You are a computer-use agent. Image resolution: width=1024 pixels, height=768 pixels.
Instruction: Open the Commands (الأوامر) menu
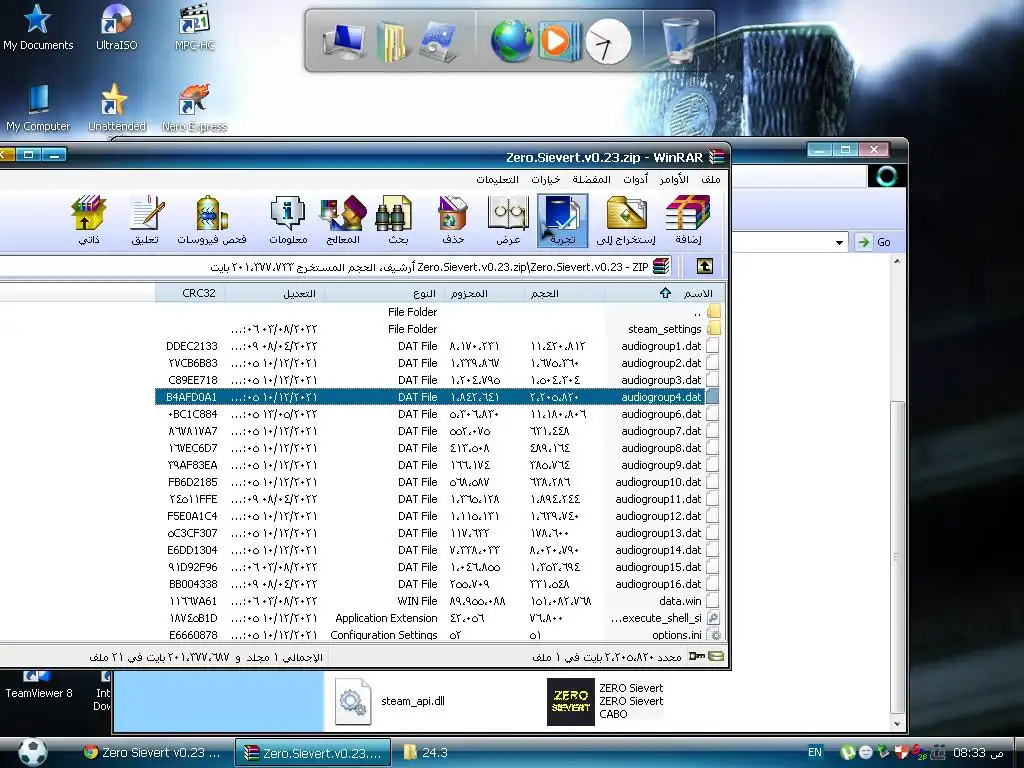click(674, 179)
